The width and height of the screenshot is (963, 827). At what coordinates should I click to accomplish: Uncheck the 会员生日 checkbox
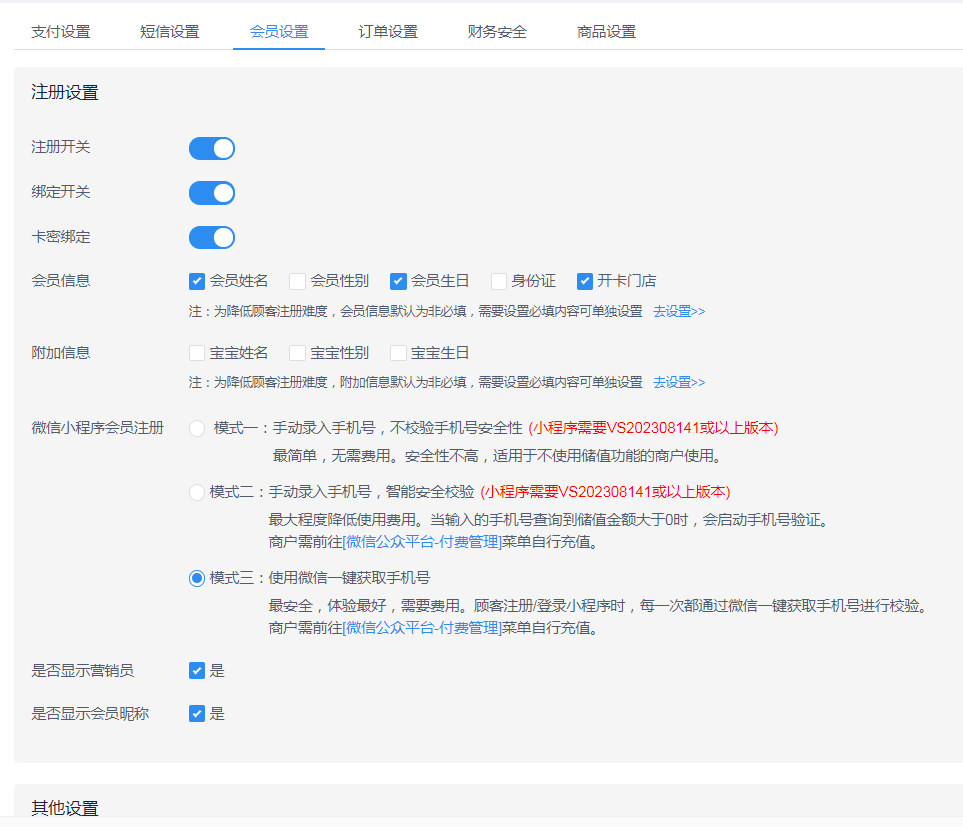pos(398,281)
